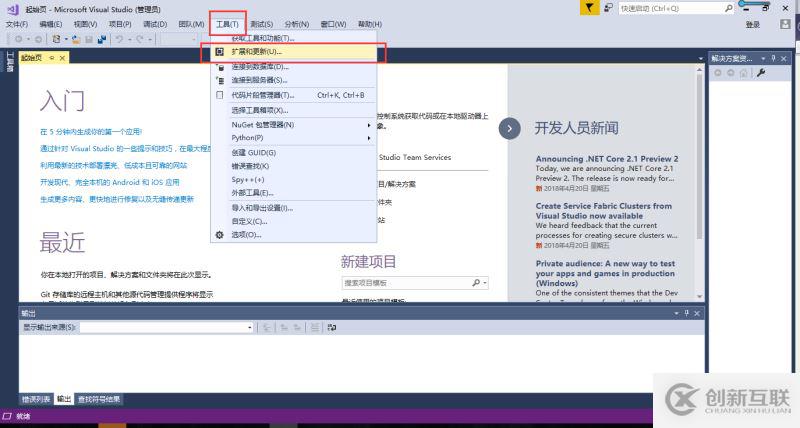The width and height of the screenshot is (800, 428).
Task: Click the search icon in the project template box
Action: [x=476, y=283]
